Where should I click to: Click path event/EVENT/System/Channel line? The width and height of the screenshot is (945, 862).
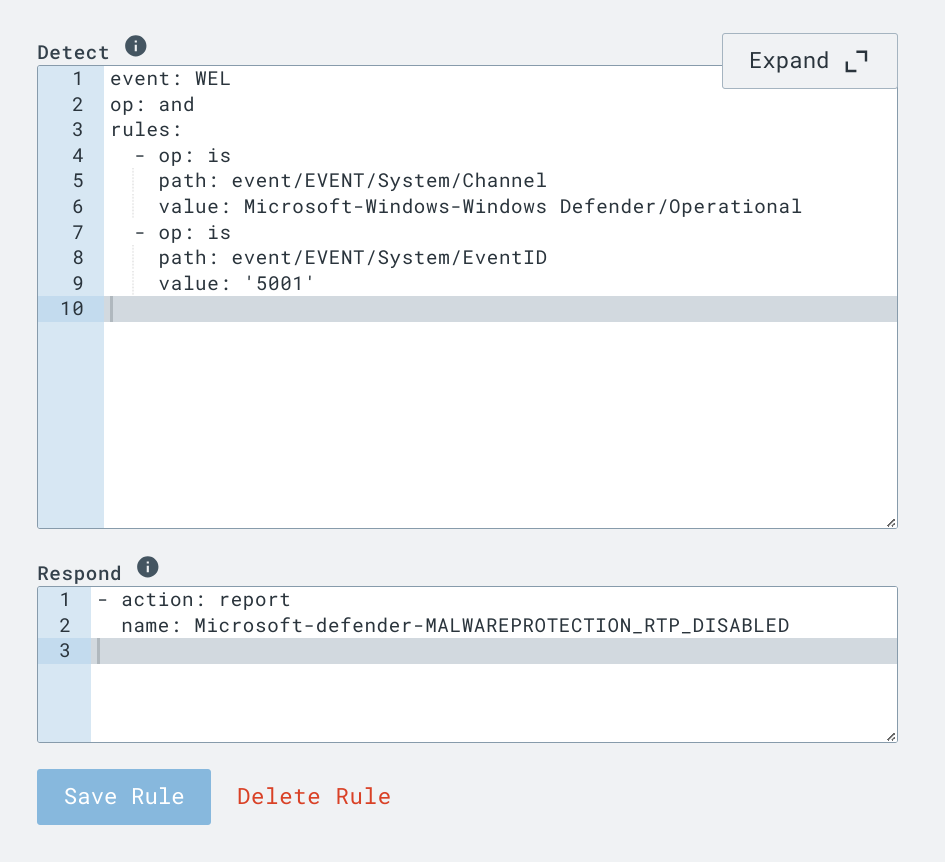pyautogui.click(x=353, y=181)
